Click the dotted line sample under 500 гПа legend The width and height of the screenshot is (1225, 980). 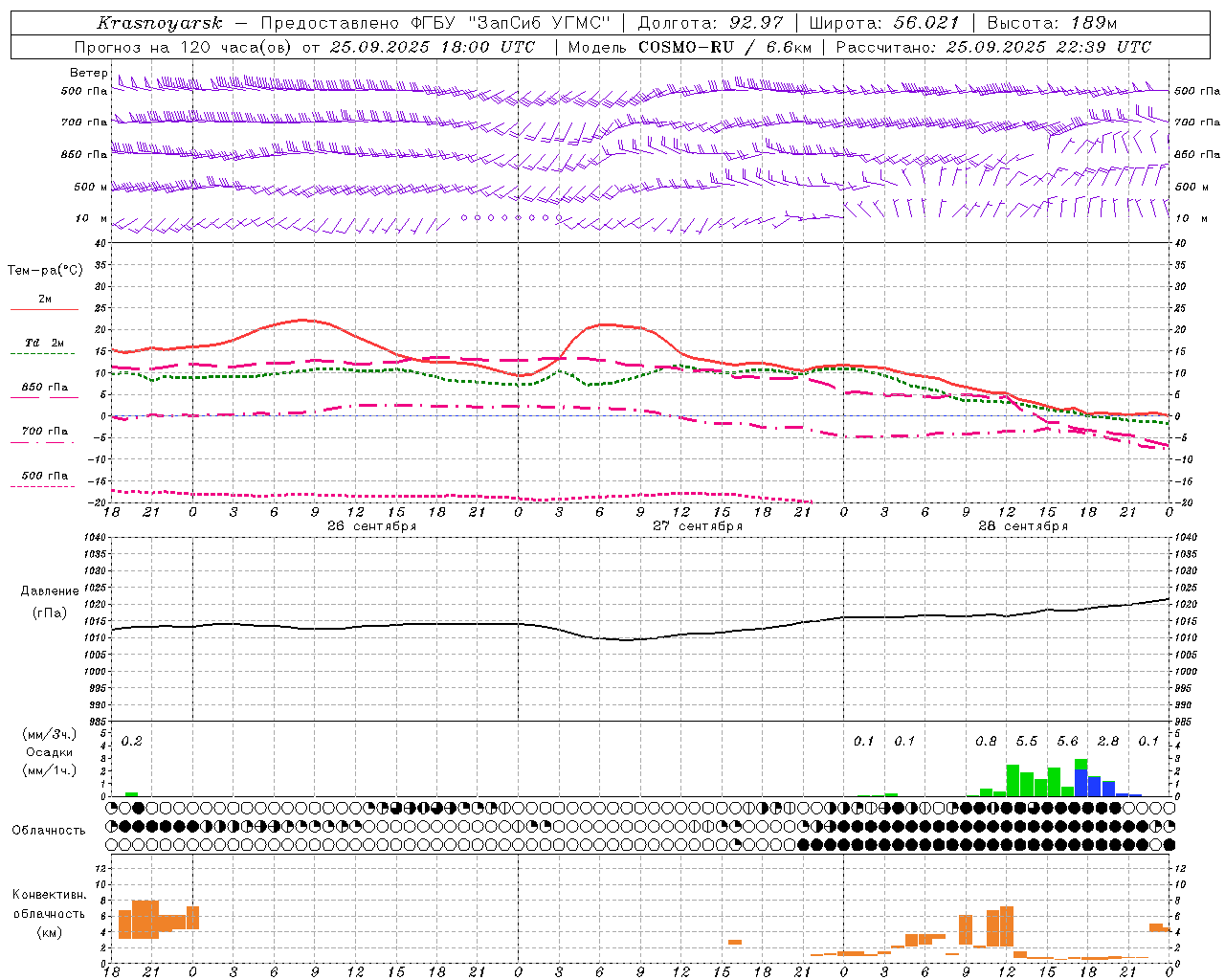tap(43, 486)
